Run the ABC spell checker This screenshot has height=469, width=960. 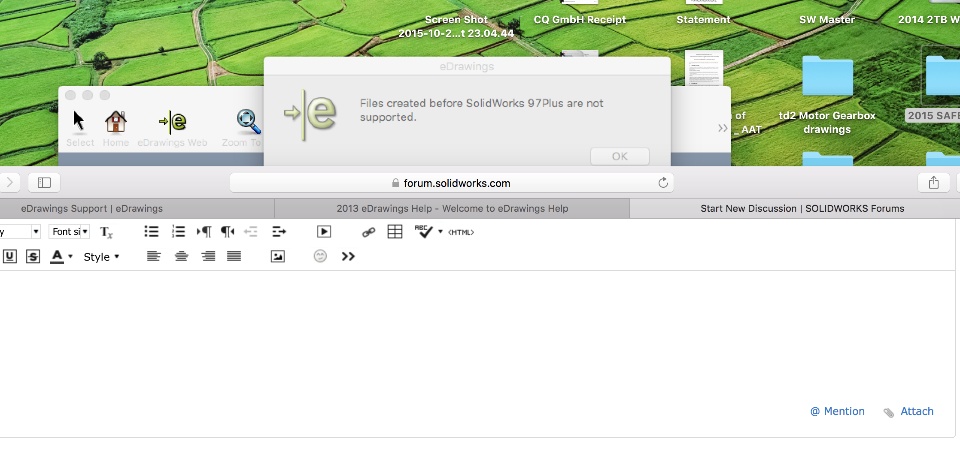424,231
